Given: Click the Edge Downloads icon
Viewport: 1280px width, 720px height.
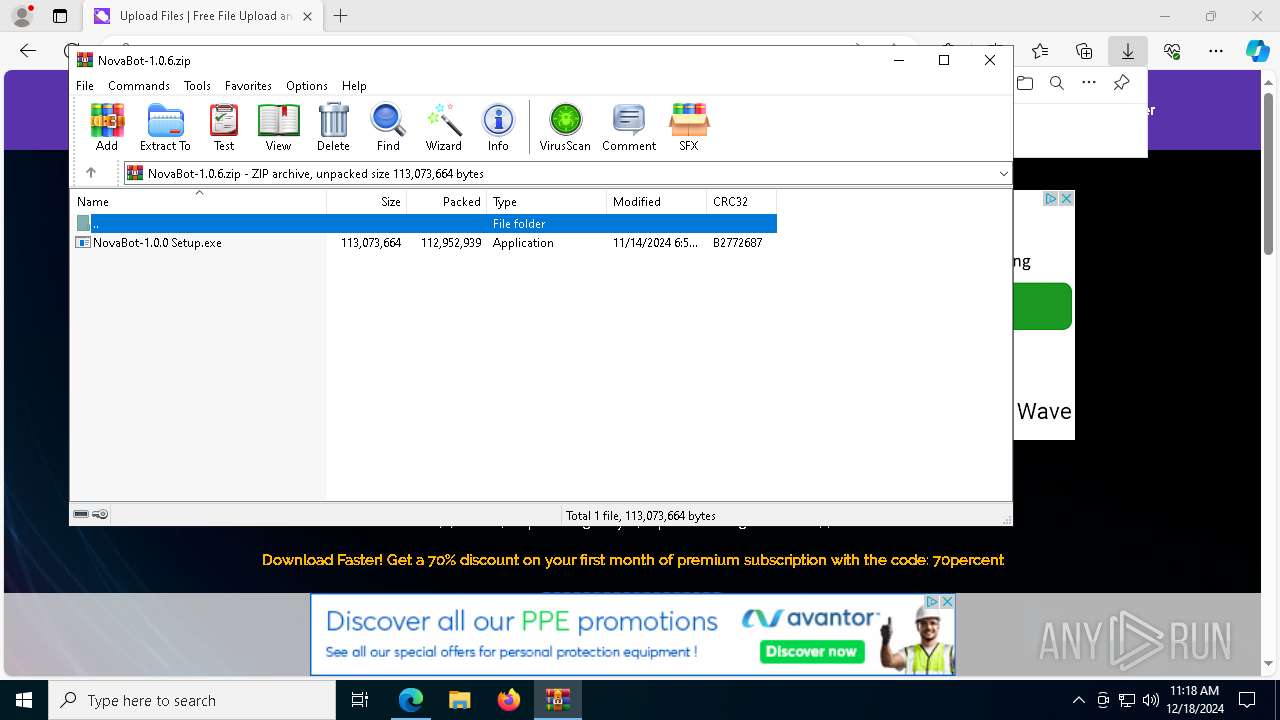Looking at the screenshot, I should (1127, 51).
